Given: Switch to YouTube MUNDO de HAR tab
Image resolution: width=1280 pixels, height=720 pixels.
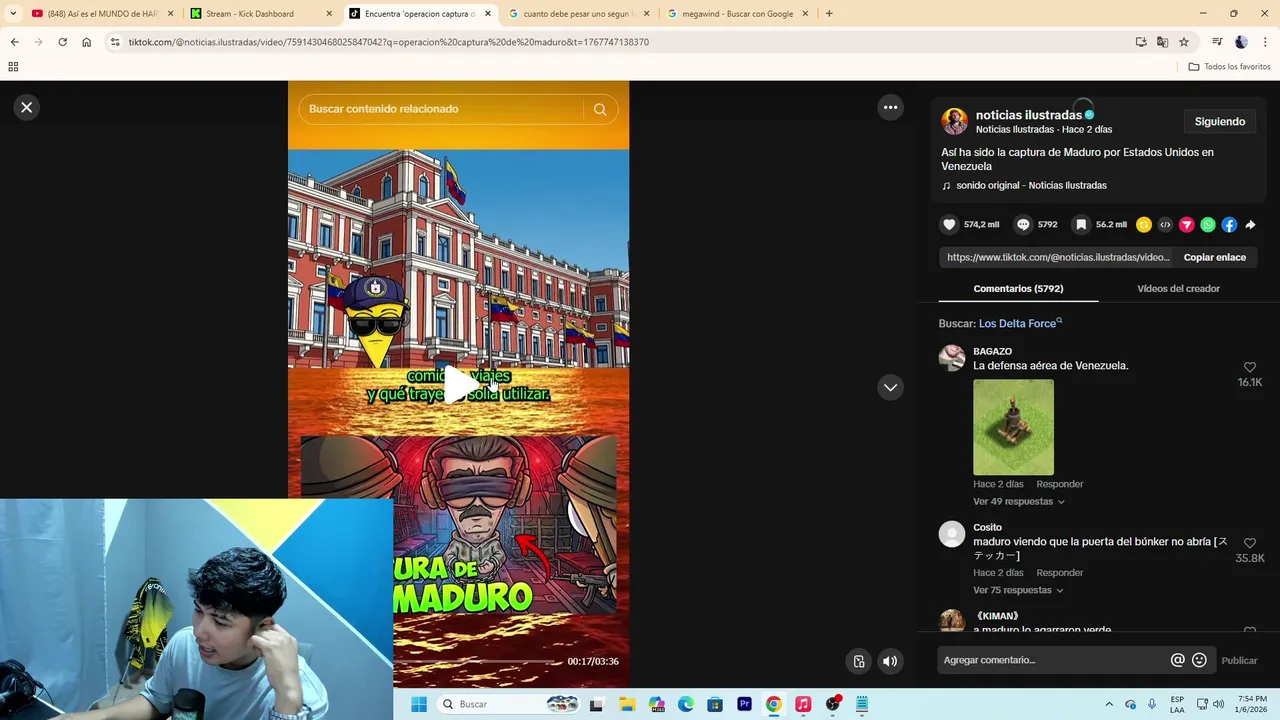Looking at the screenshot, I should [100, 14].
